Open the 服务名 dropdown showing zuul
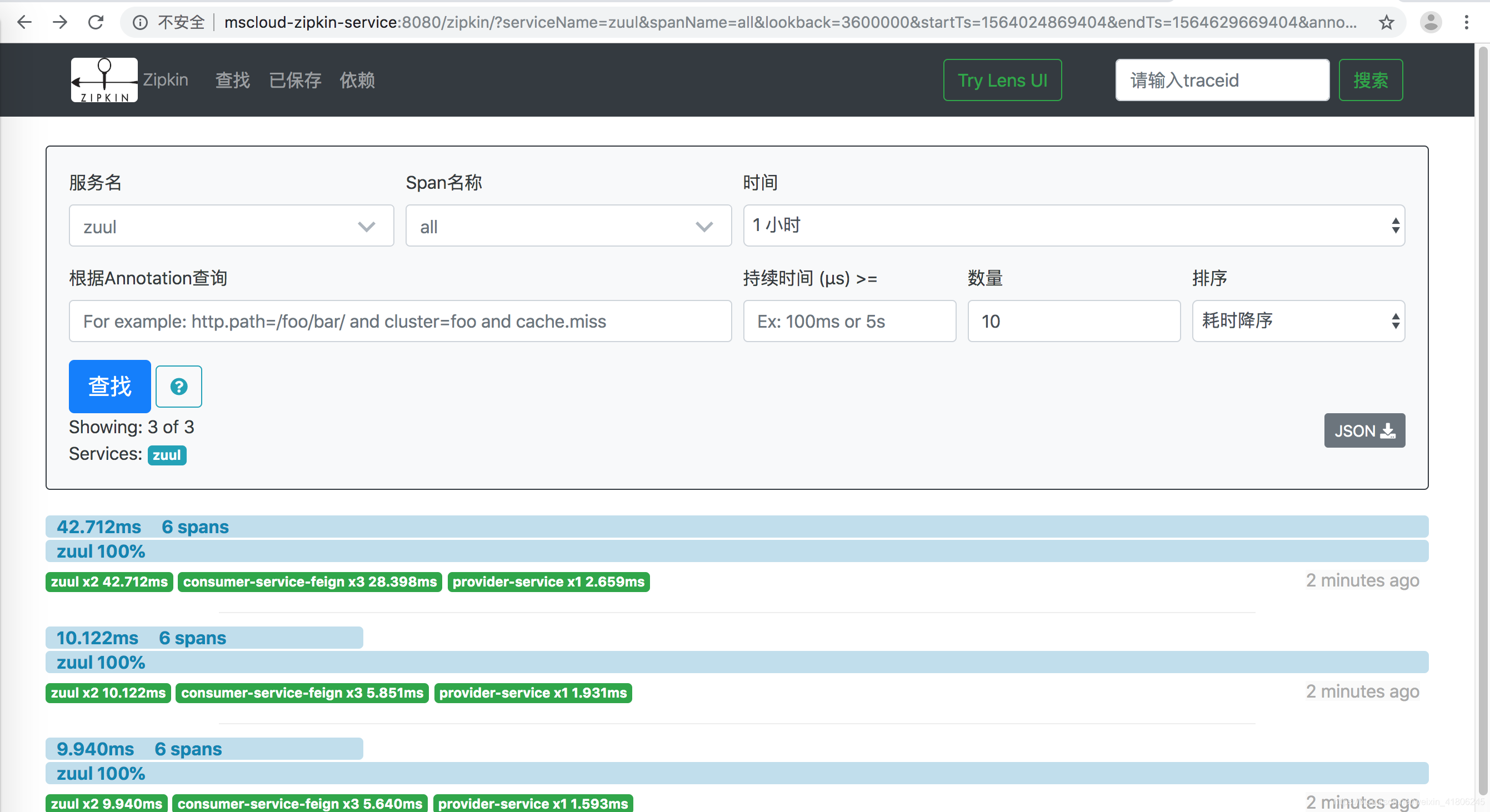The width and height of the screenshot is (1490, 812). (x=231, y=225)
